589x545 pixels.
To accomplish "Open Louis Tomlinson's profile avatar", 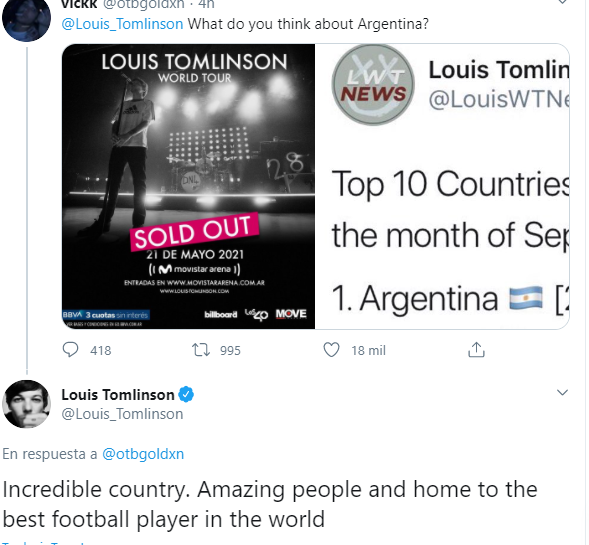I will (x=26, y=404).
